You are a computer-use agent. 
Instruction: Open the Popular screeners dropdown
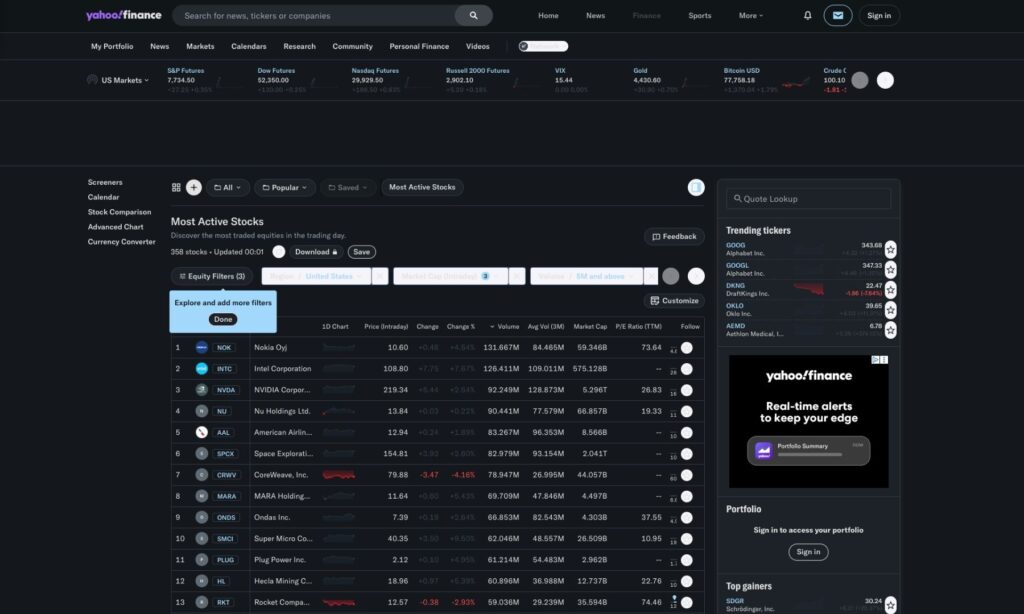click(284, 187)
